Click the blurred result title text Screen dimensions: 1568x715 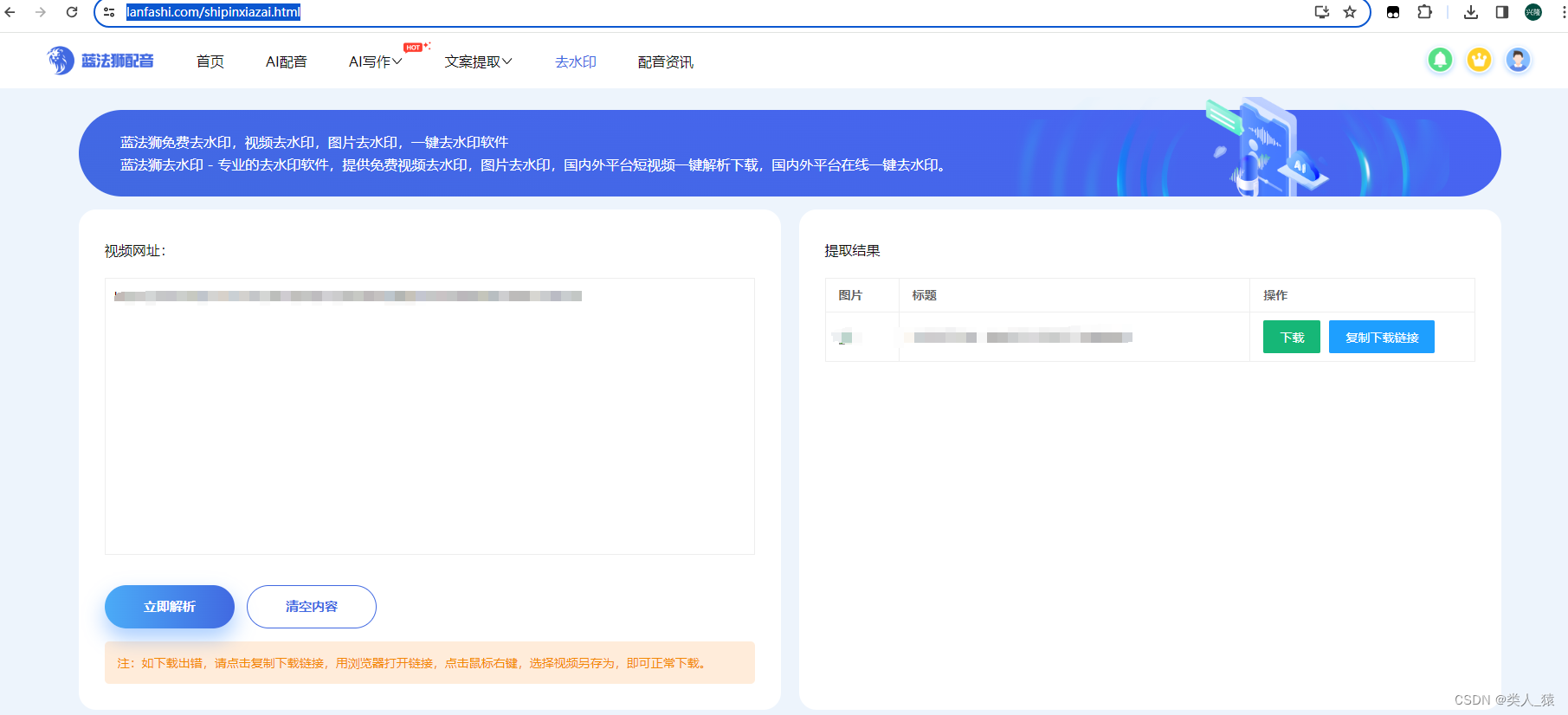pos(1022,338)
